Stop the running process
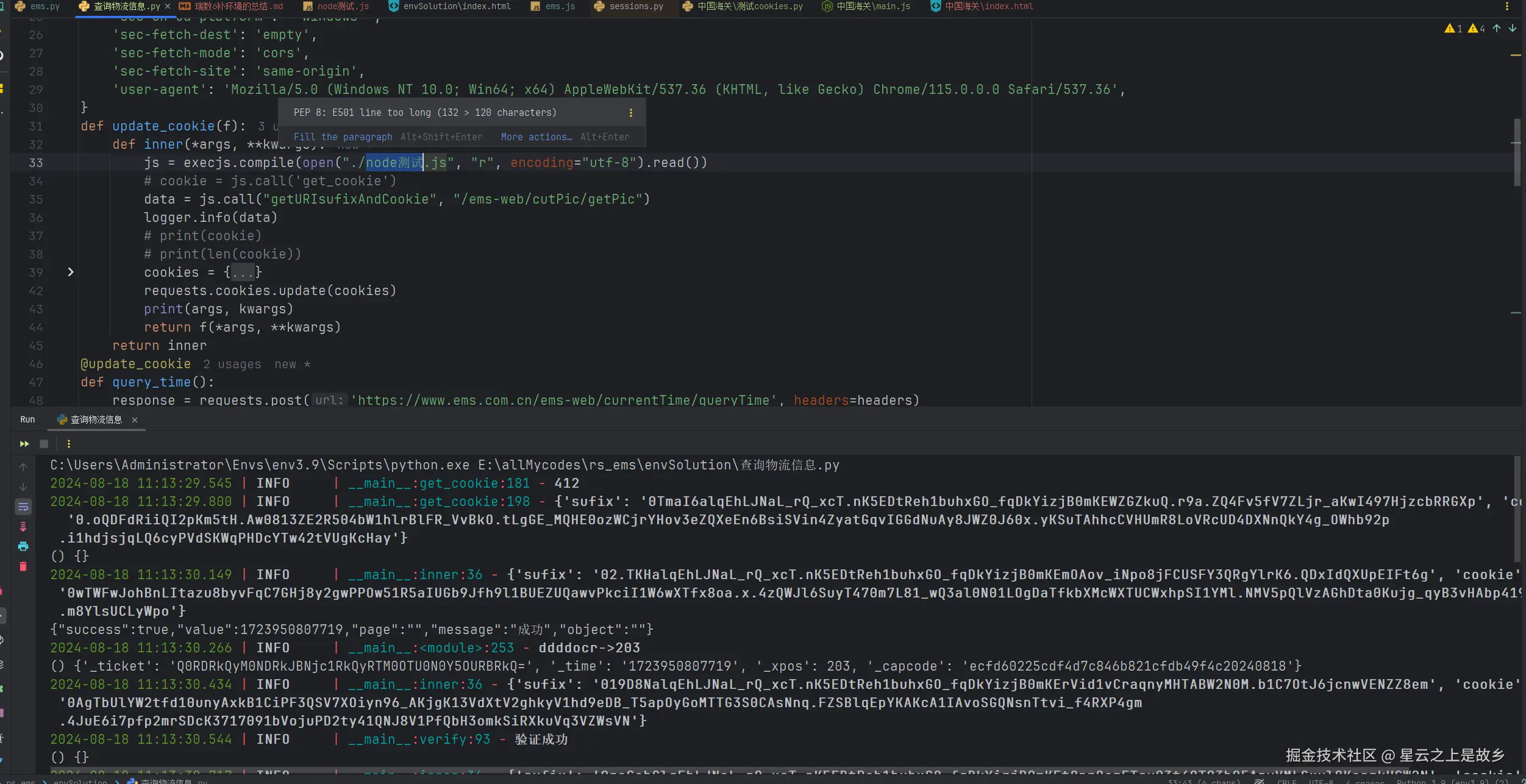 click(44, 444)
